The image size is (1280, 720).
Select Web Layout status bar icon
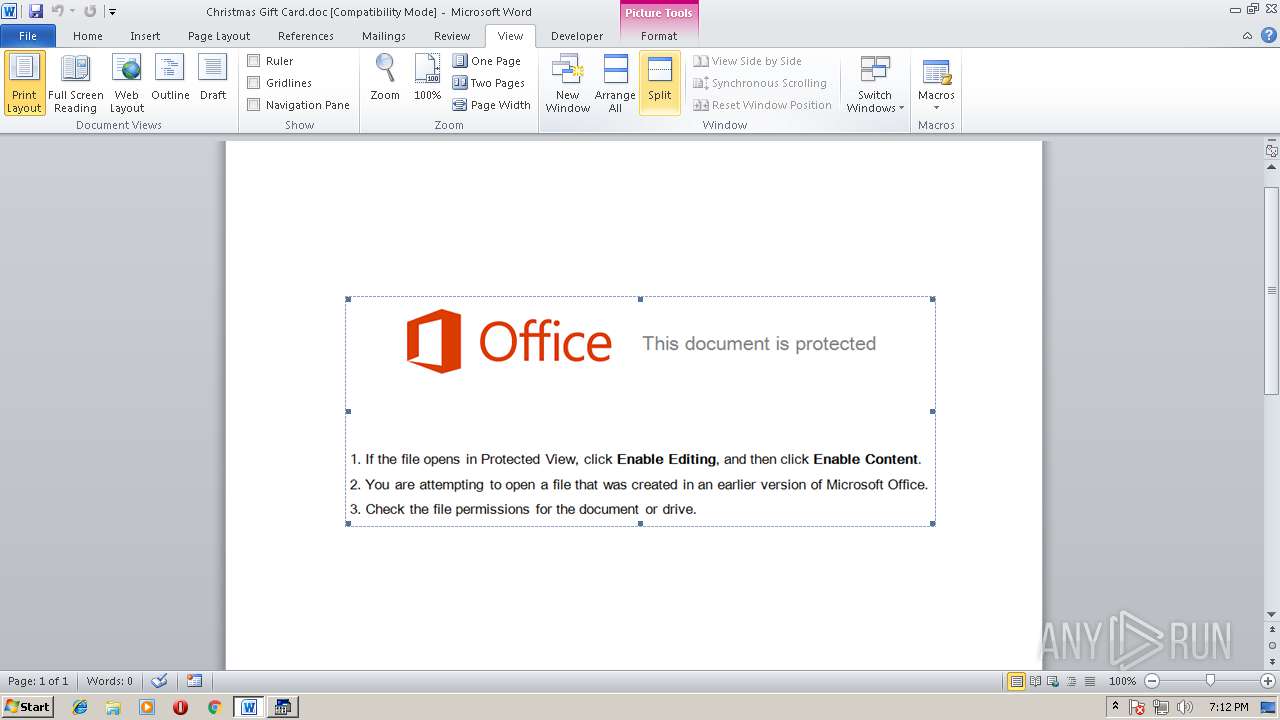(x=1053, y=681)
